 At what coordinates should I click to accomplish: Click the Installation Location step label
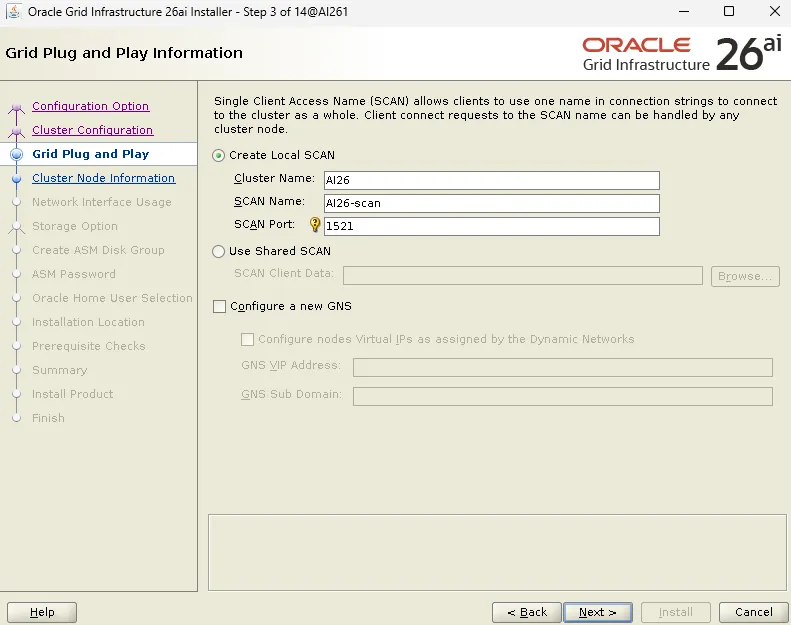click(x=88, y=322)
